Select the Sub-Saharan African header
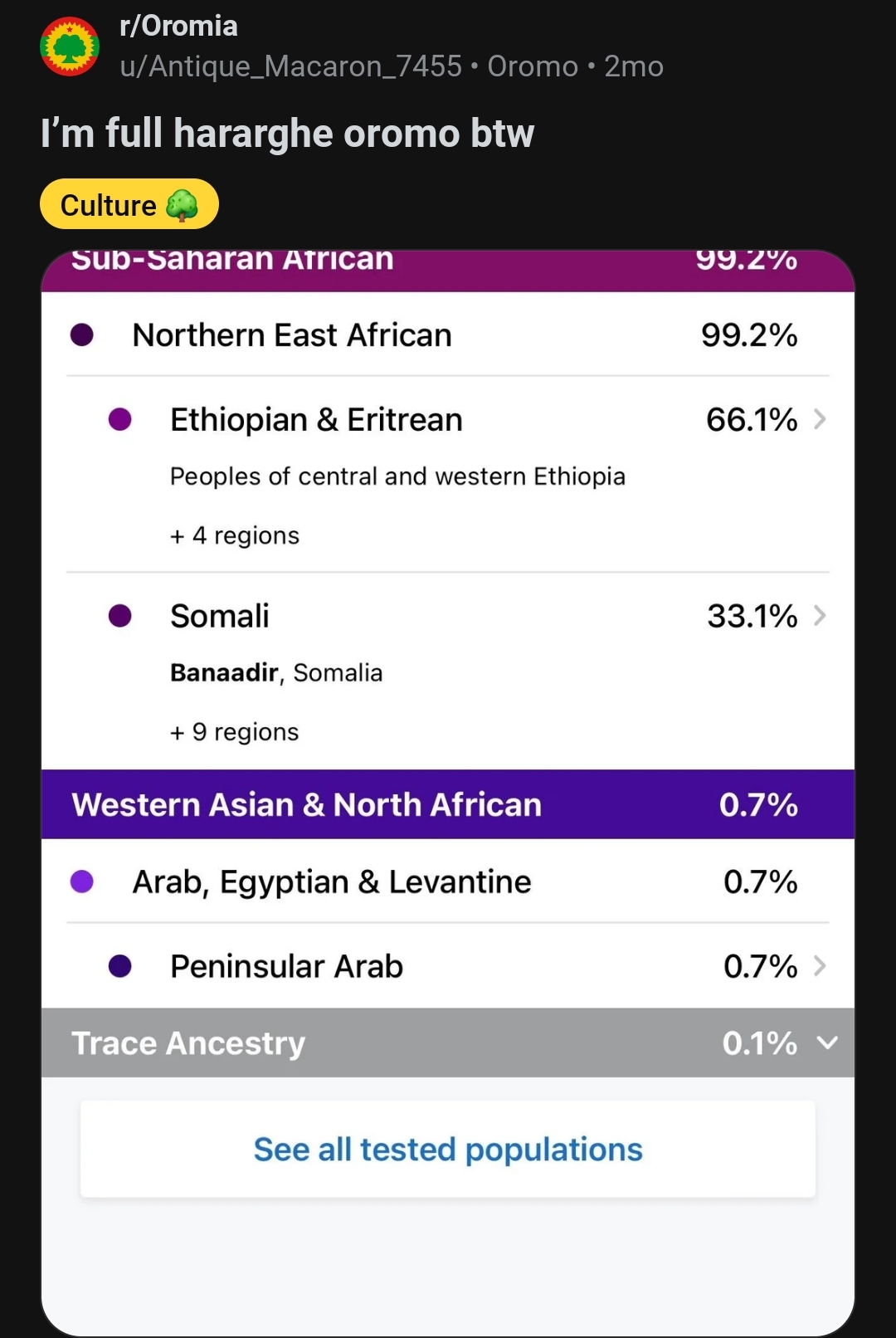 (232, 262)
